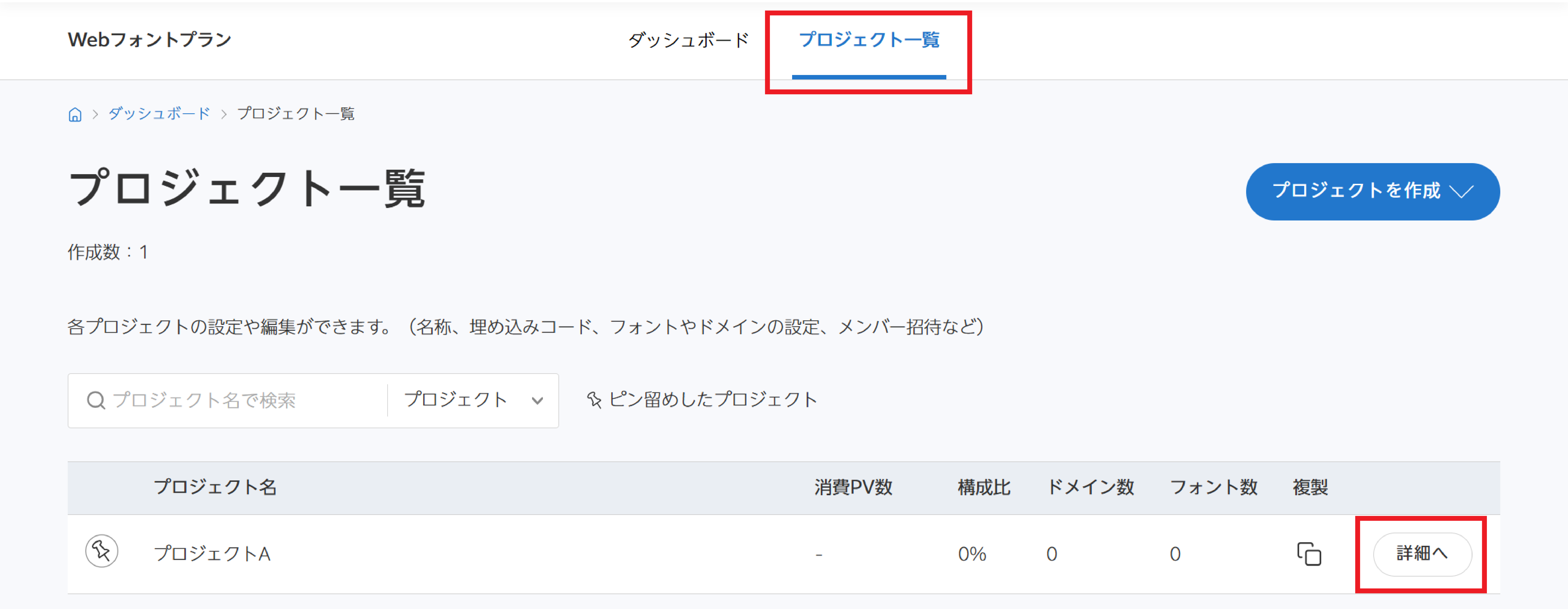Select the プロジェクト一覧 tab
The height and width of the screenshot is (609, 1568).
869,40
